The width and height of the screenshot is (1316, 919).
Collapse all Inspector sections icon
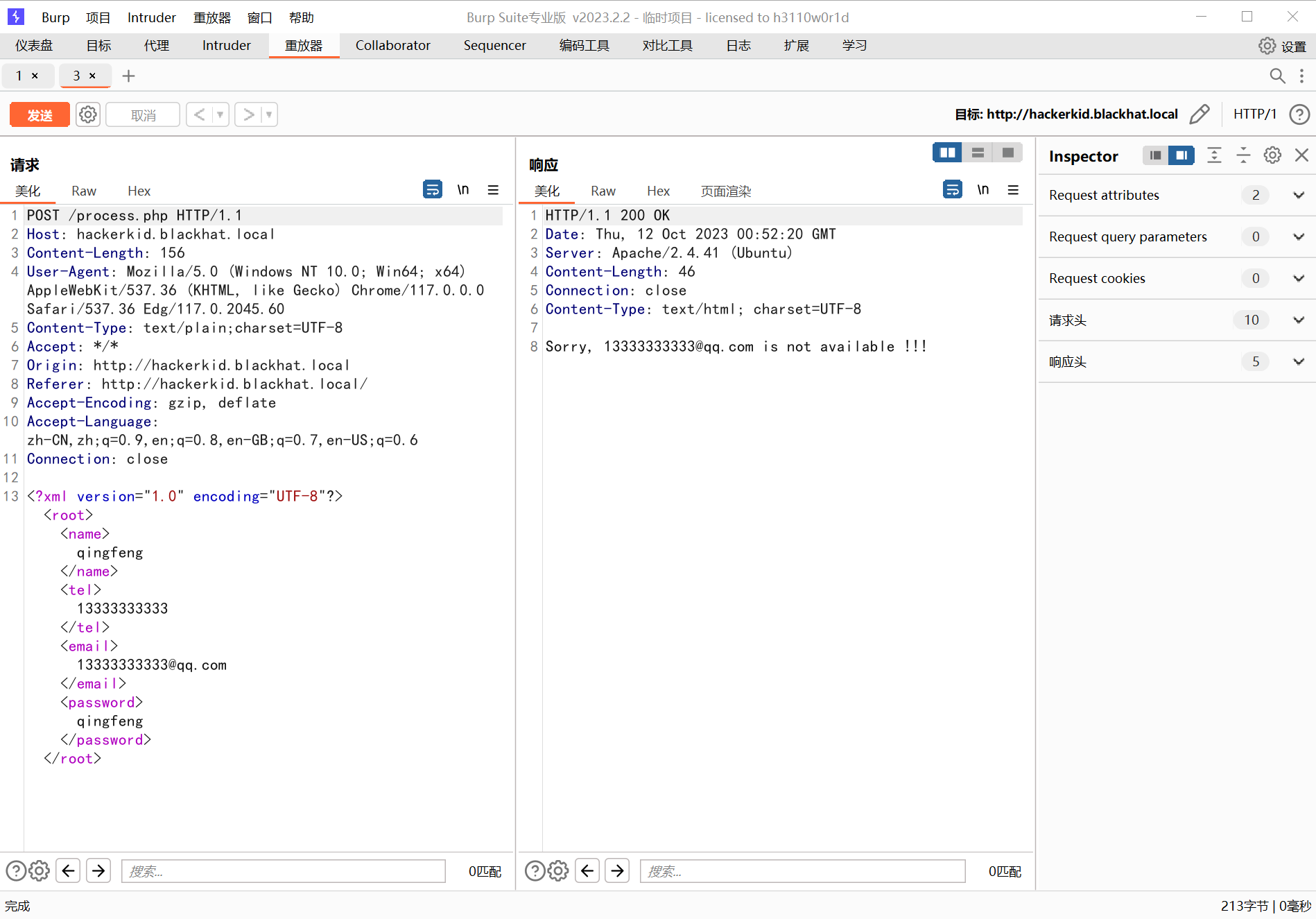point(1243,155)
